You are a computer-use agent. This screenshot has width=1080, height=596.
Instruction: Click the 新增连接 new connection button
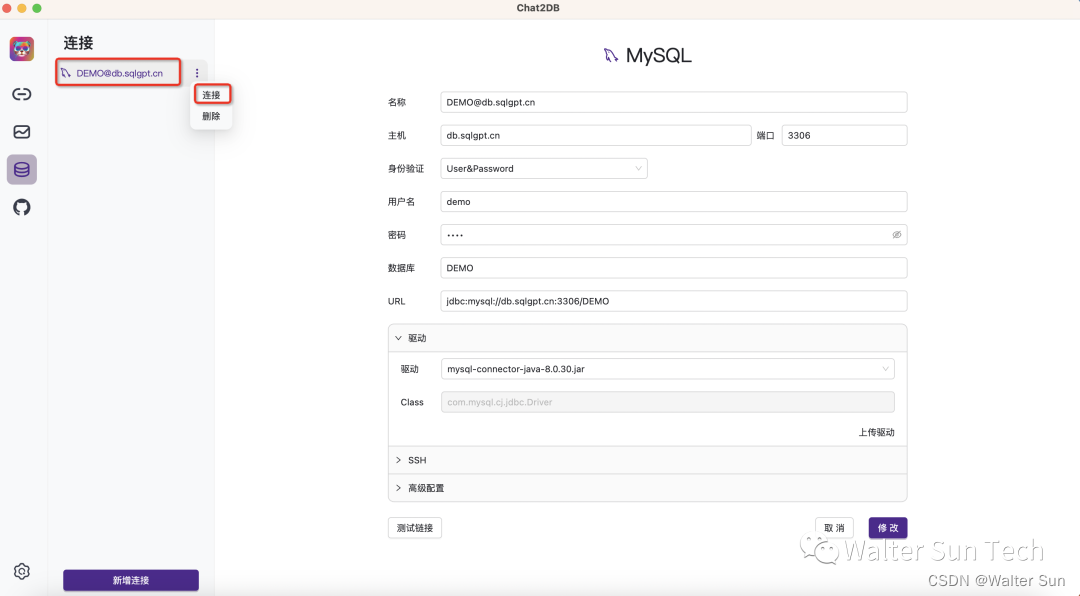pos(131,580)
